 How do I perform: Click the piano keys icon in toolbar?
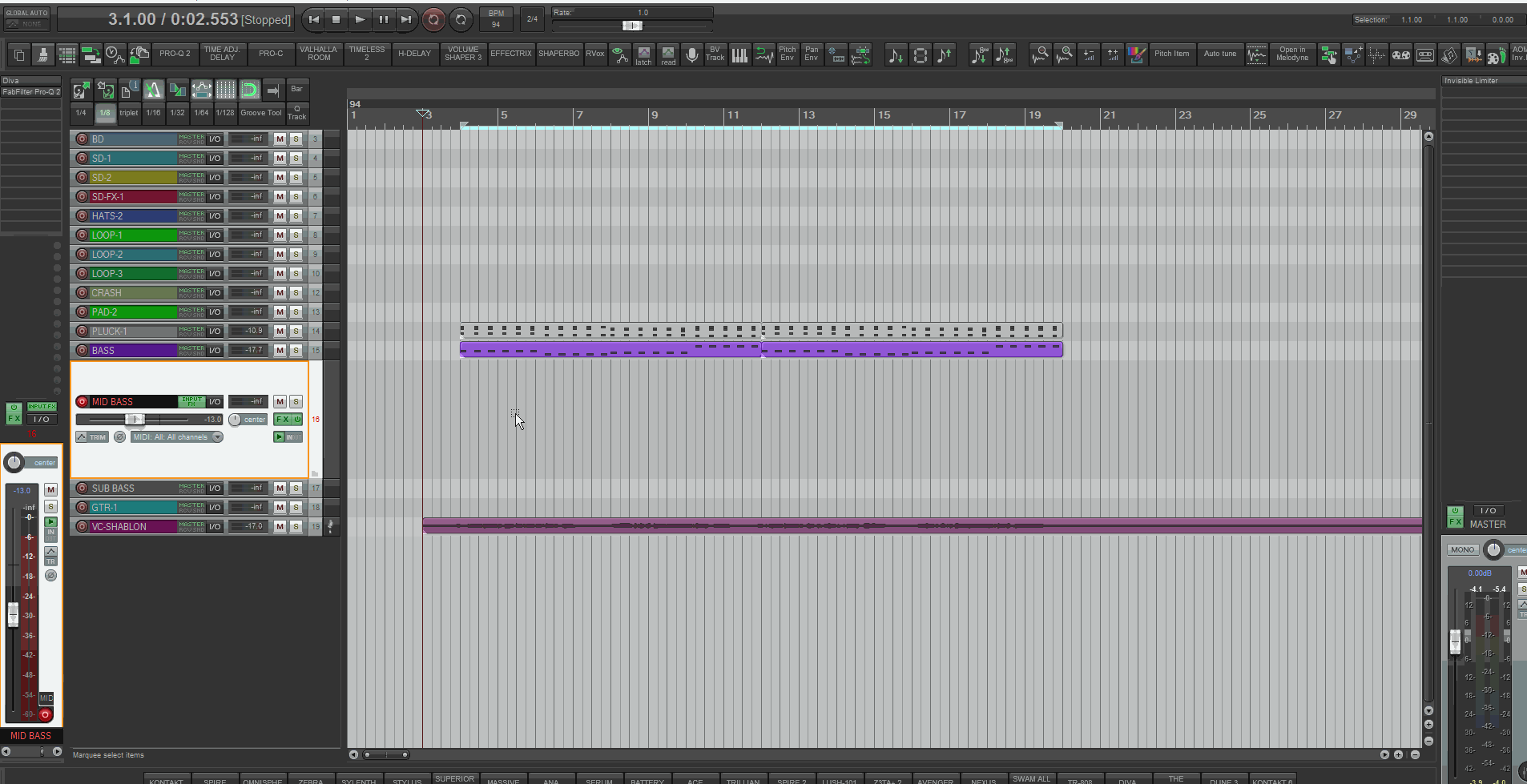click(739, 54)
